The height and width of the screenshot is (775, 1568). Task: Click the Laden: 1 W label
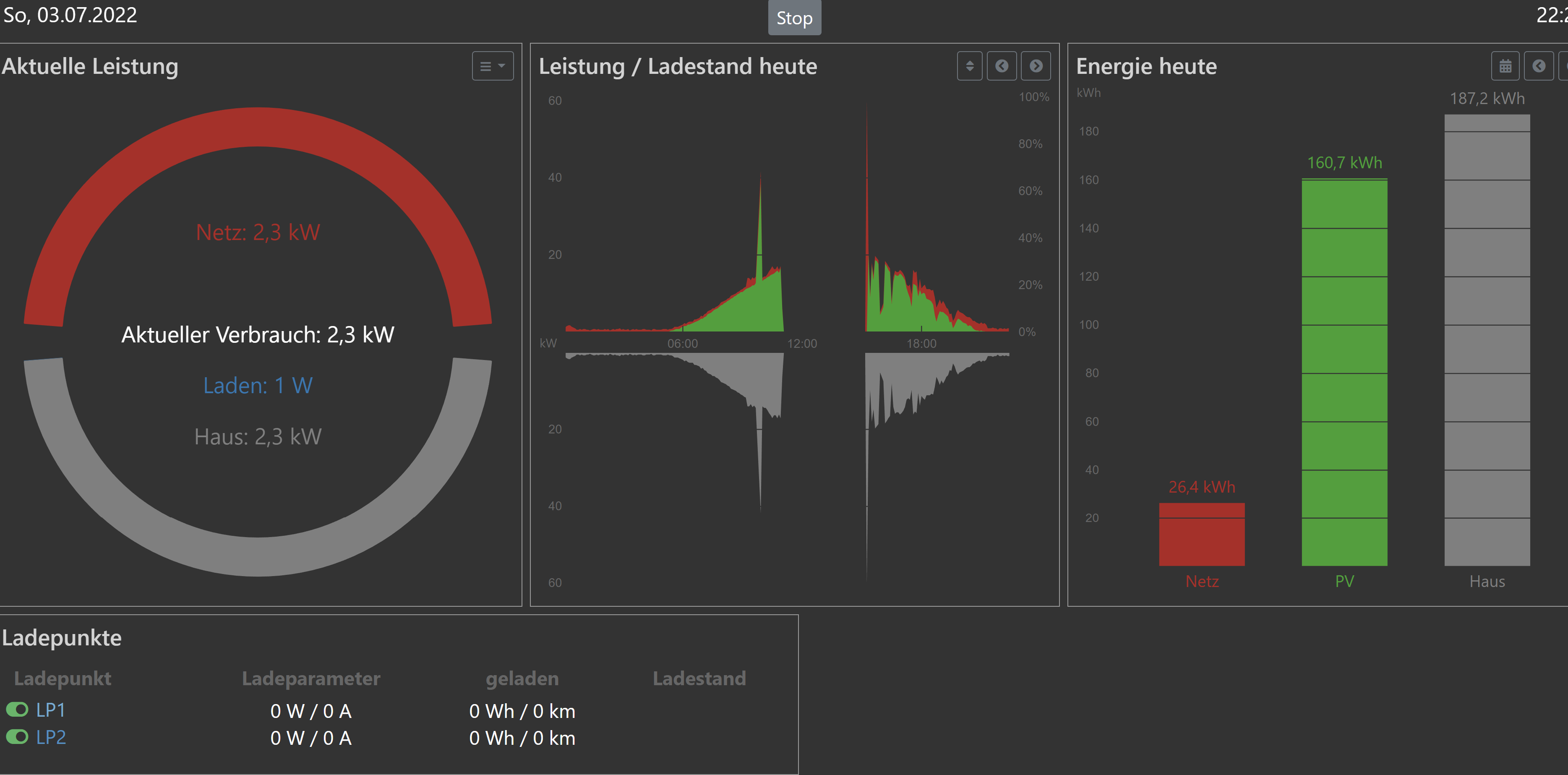pos(258,385)
